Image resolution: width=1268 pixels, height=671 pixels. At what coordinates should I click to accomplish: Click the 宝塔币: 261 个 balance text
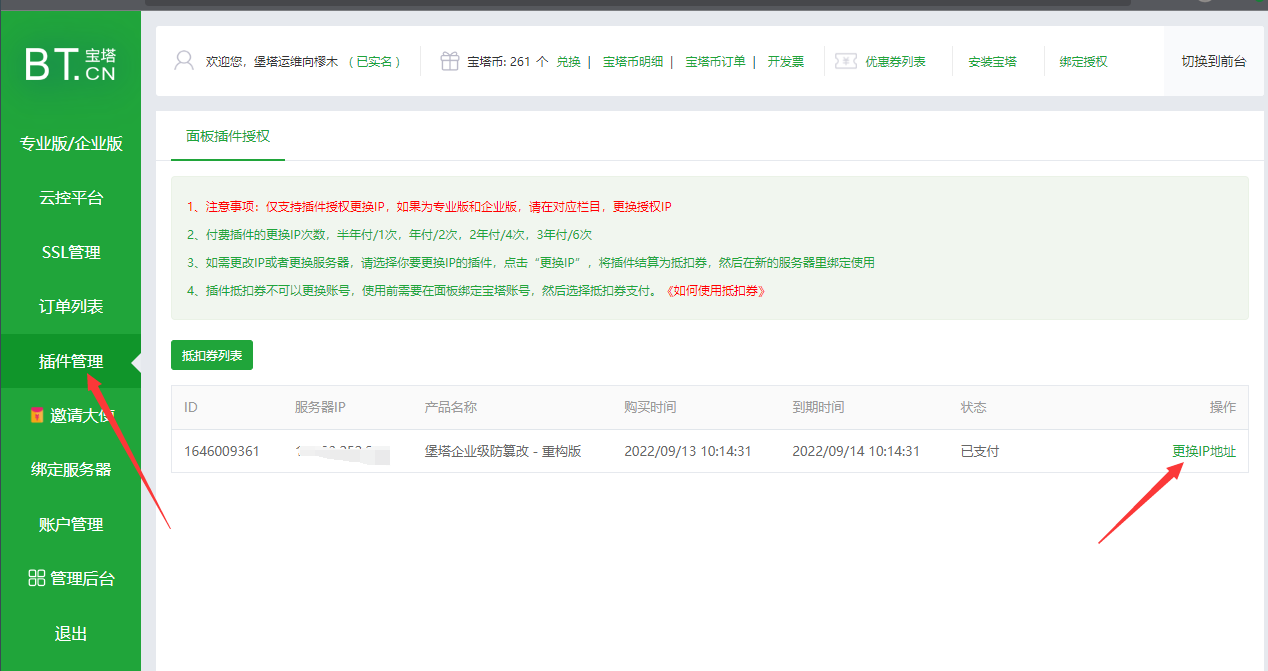click(x=508, y=61)
